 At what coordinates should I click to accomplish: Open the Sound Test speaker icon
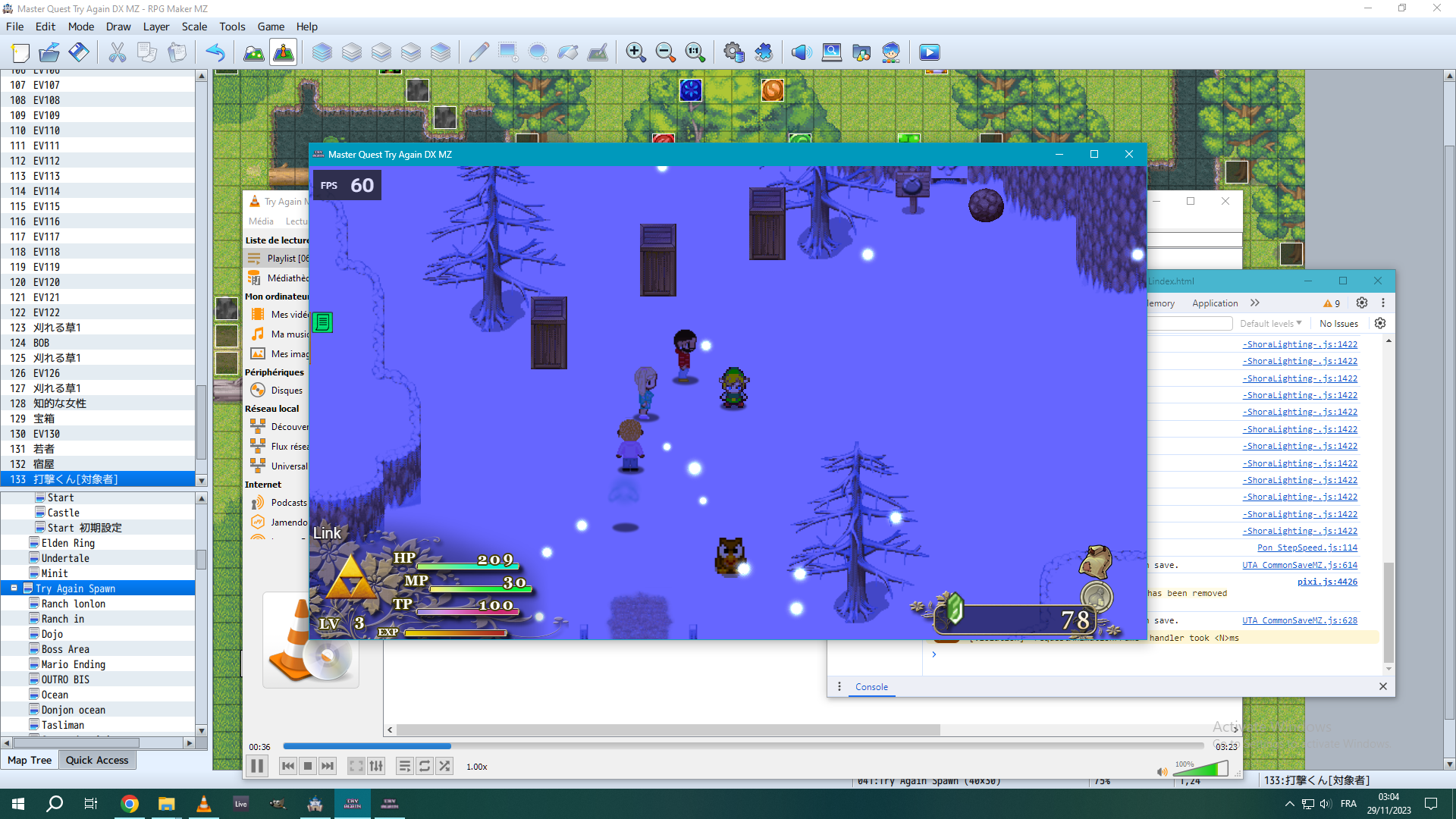pyautogui.click(x=802, y=52)
